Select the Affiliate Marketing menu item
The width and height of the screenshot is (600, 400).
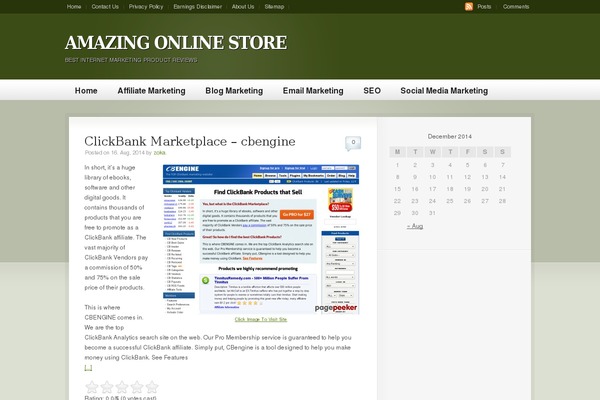(152, 91)
